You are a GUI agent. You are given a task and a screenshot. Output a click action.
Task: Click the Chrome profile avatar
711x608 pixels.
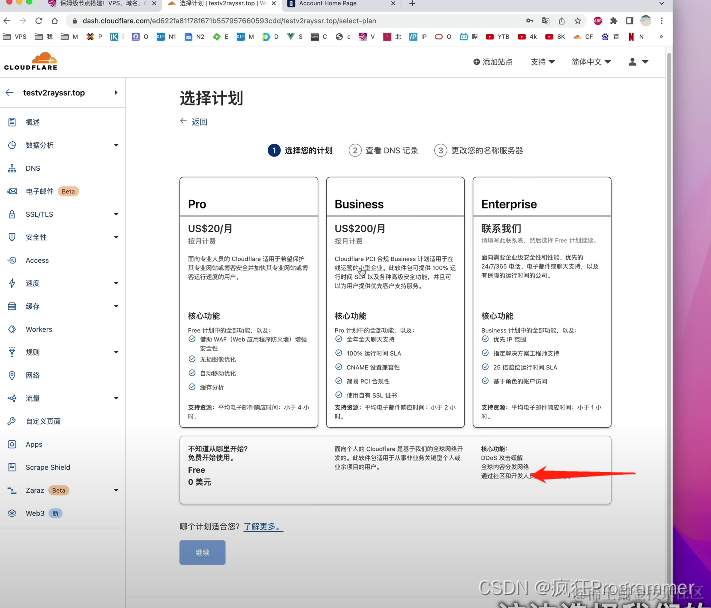point(646,21)
